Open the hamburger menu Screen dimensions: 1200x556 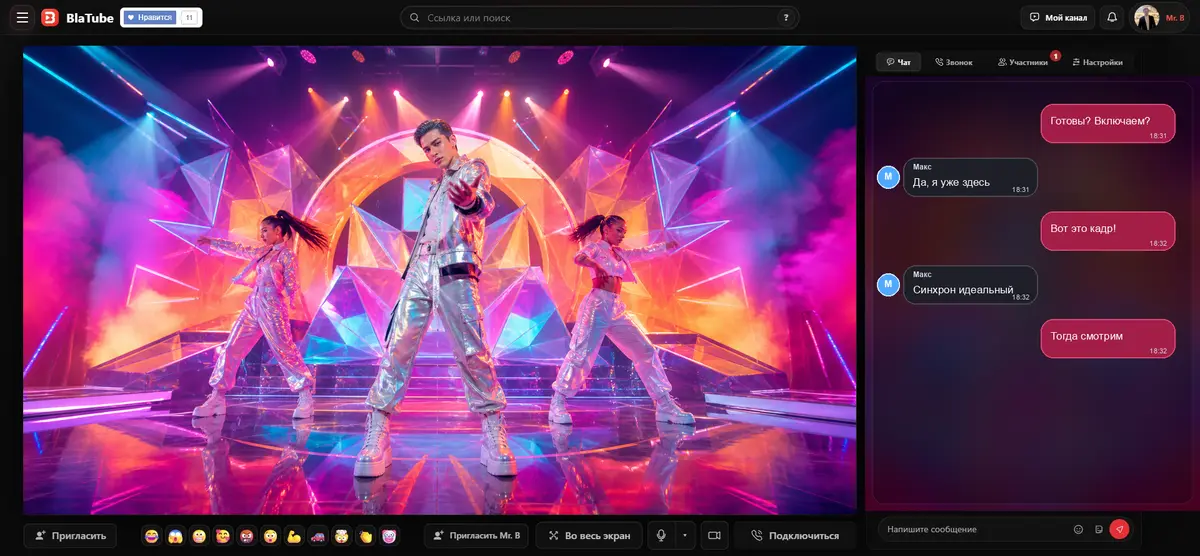point(22,17)
